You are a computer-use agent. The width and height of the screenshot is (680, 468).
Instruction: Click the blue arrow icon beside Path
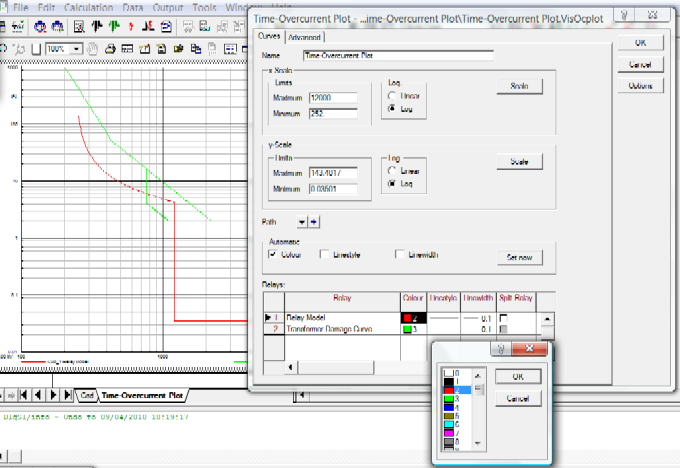[314, 222]
